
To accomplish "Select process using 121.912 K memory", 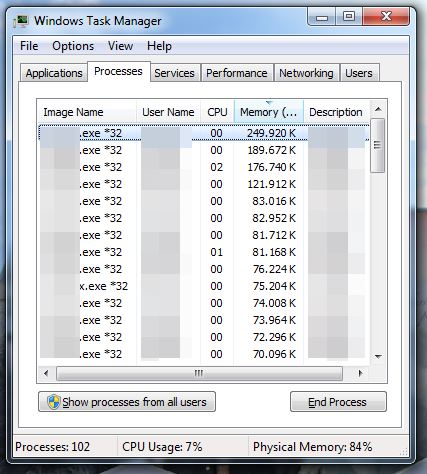I will coord(204,184).
